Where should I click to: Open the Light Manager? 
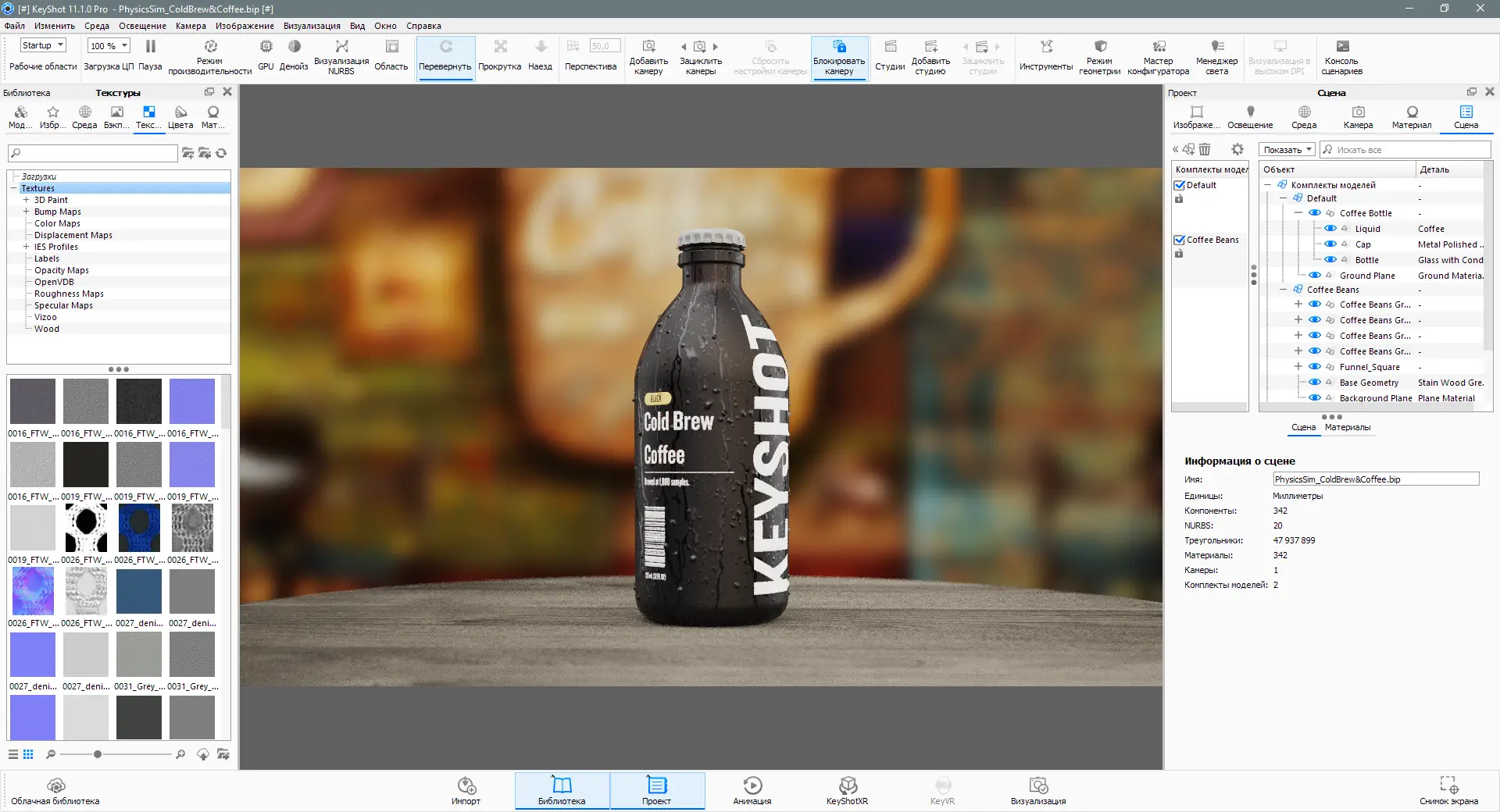pyautogui.click(x=1217, y=58)
